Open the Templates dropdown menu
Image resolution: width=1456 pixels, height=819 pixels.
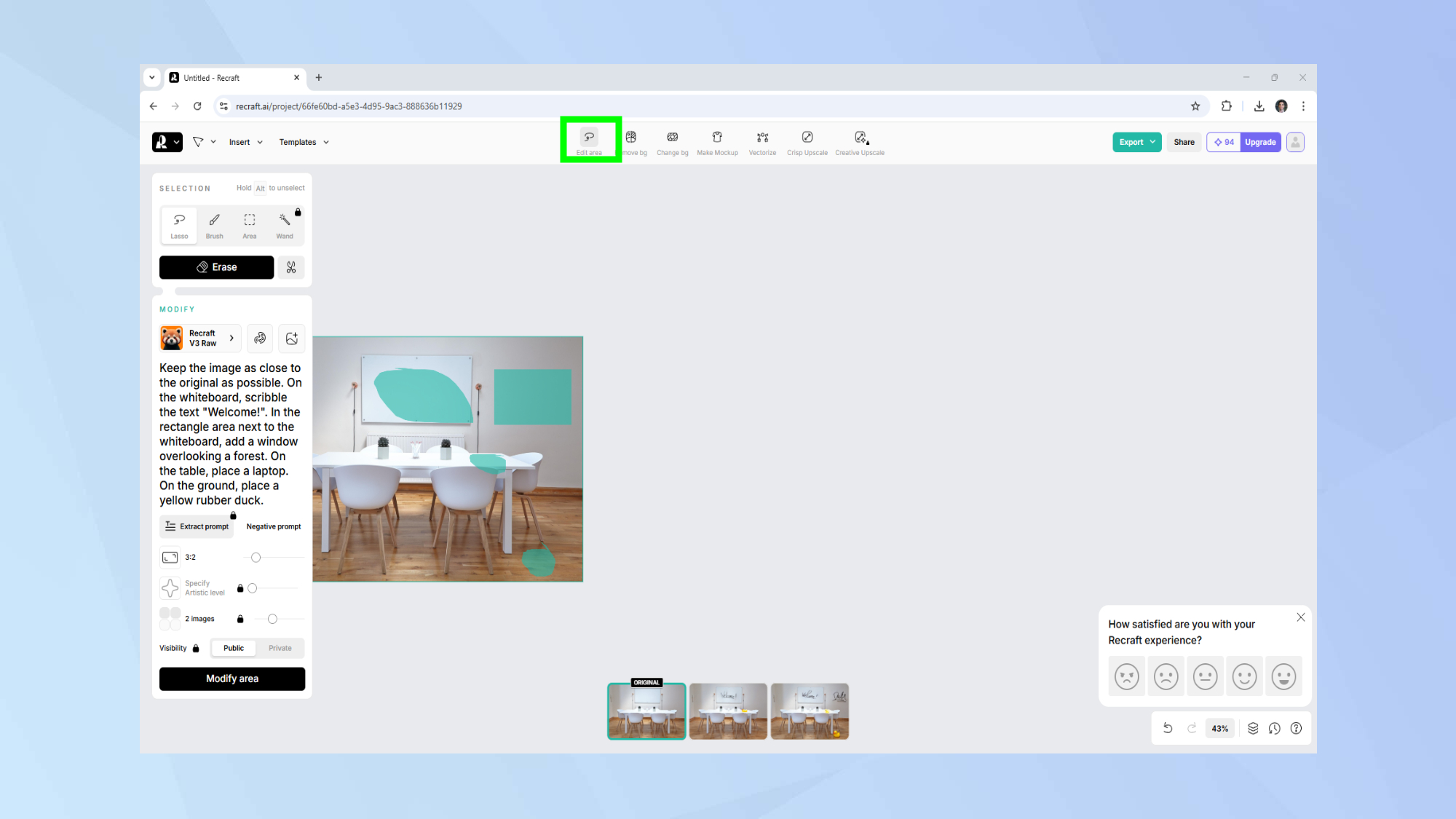coord(304,142)
